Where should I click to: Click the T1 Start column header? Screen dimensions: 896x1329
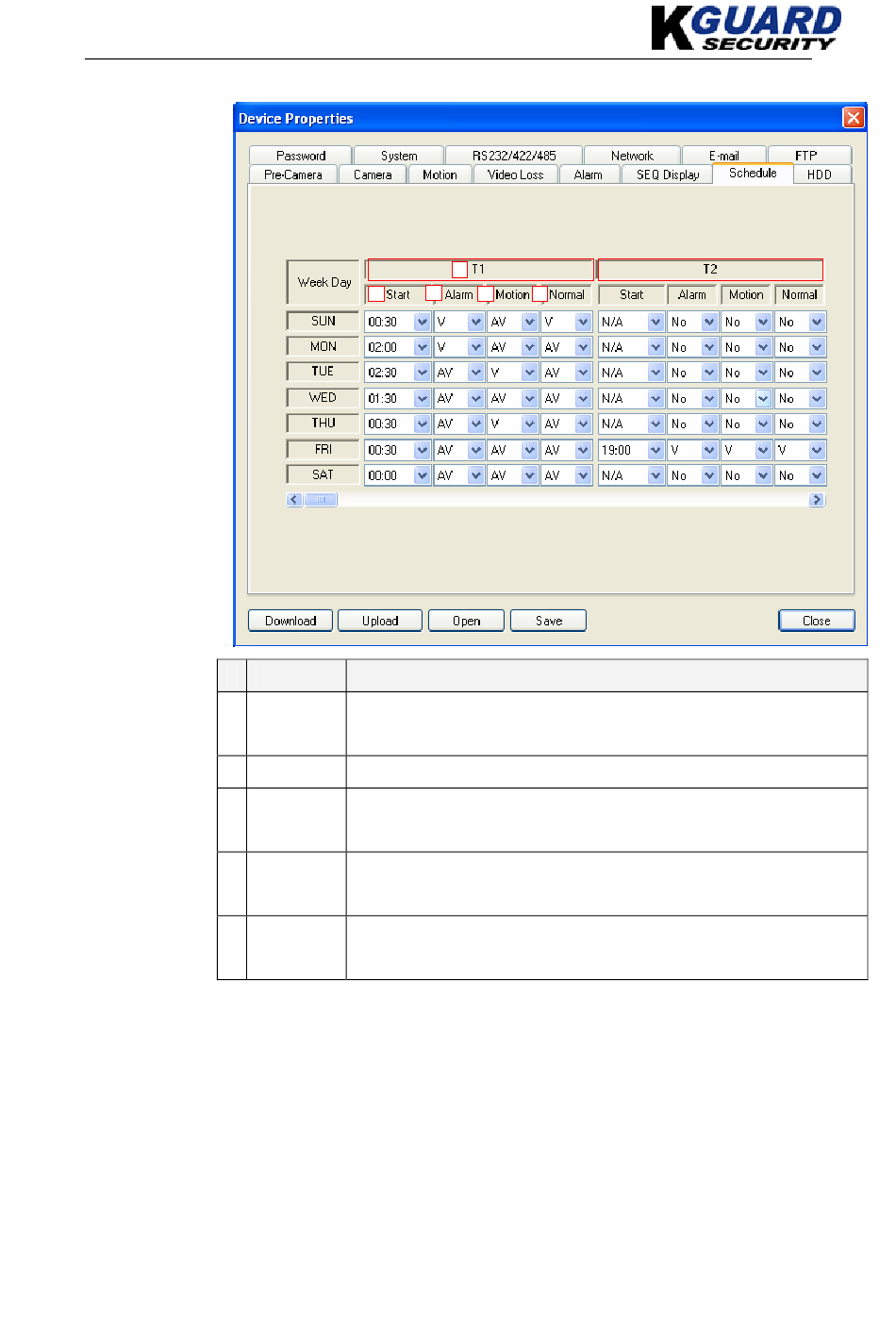click(397, 294)
